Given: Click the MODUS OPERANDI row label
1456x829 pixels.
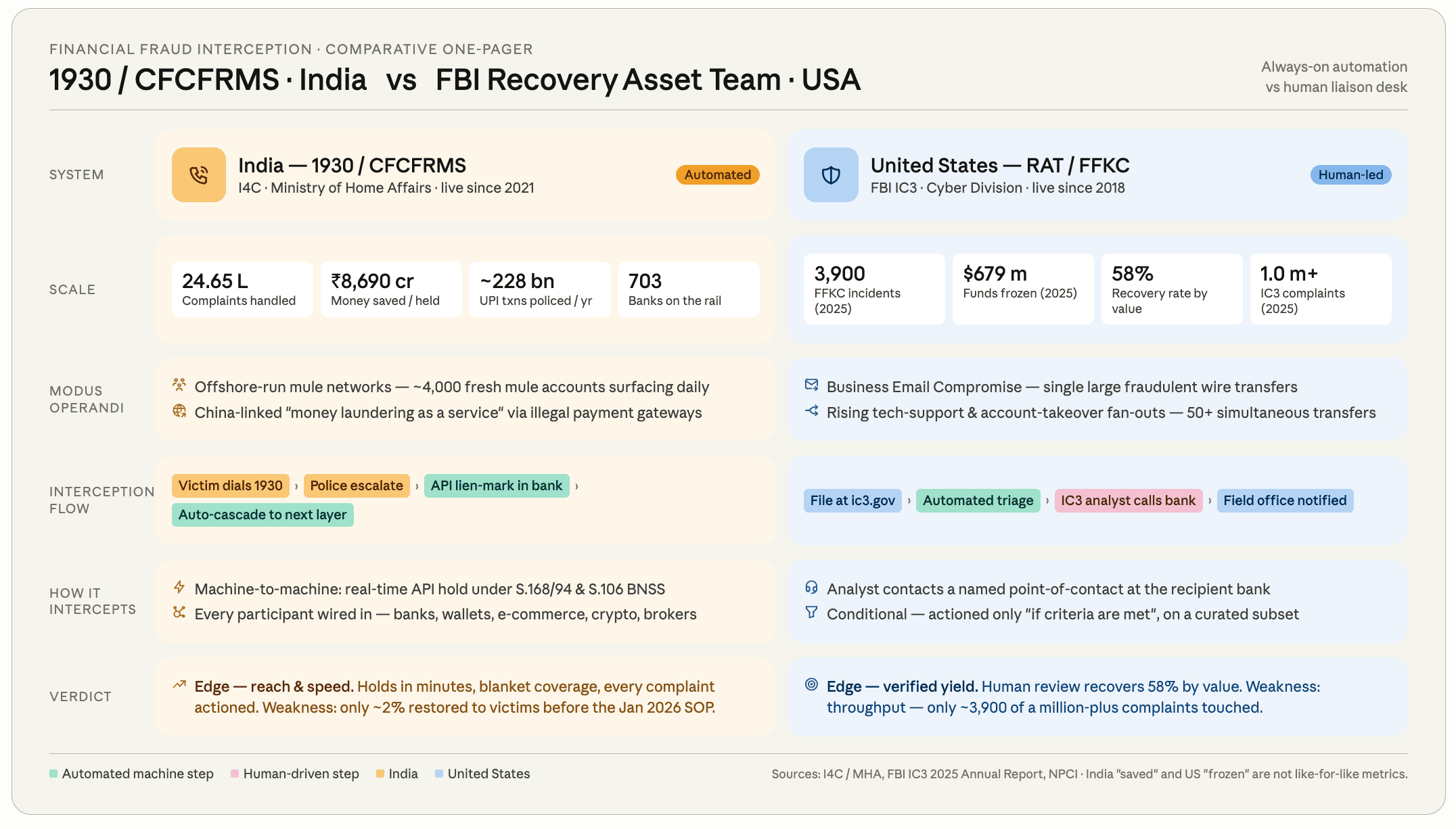Looking at the screenshot, I should [x=87, y=399].
